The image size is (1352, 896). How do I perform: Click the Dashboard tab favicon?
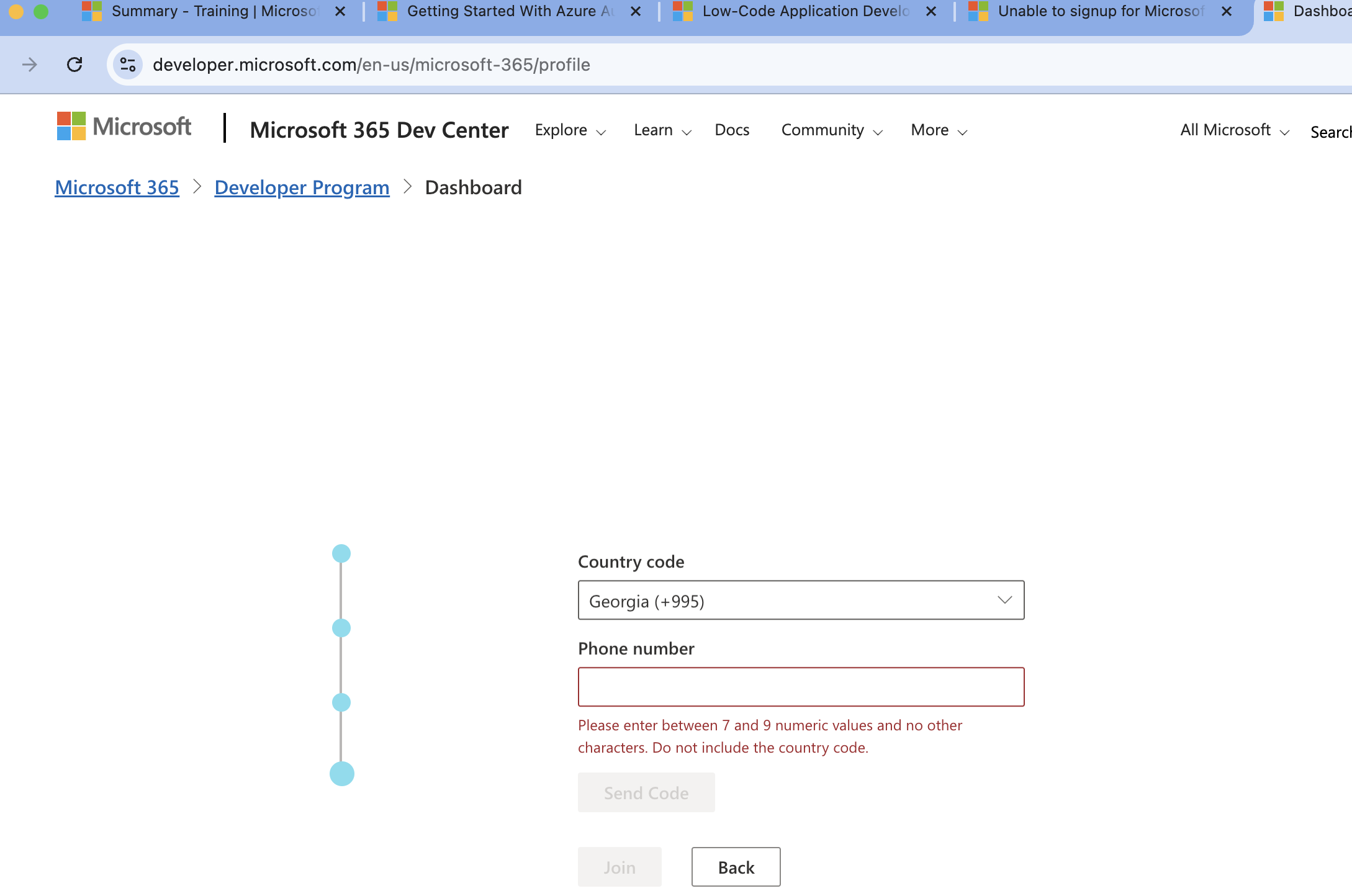(1274, 11)
